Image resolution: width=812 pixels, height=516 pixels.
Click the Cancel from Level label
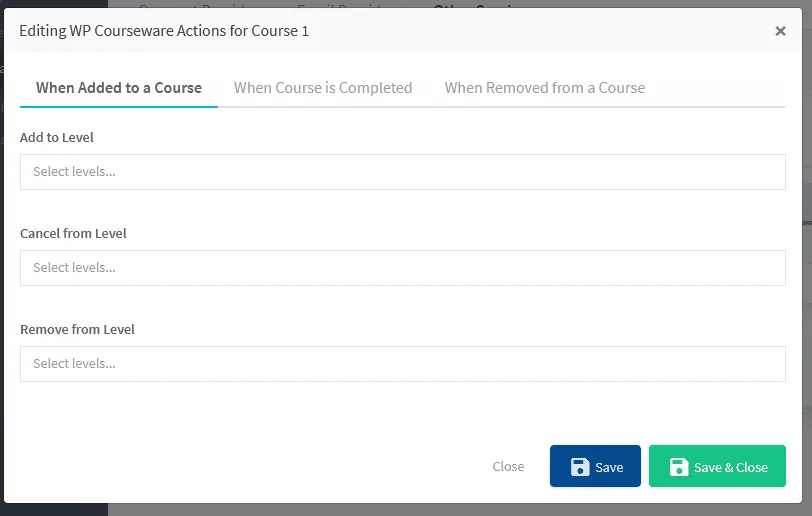73,233
